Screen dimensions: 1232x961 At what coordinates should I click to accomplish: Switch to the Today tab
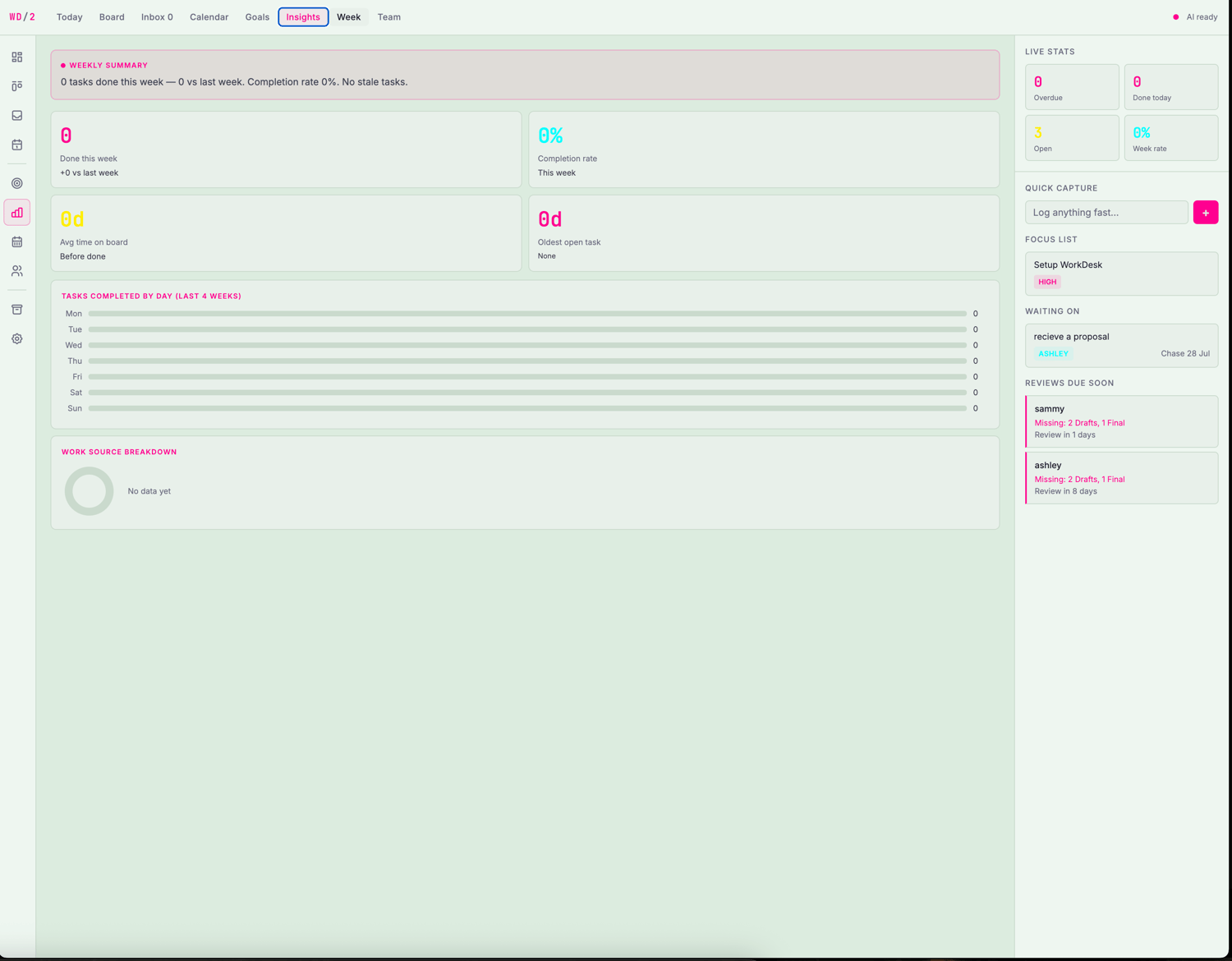tap(70, 17)
